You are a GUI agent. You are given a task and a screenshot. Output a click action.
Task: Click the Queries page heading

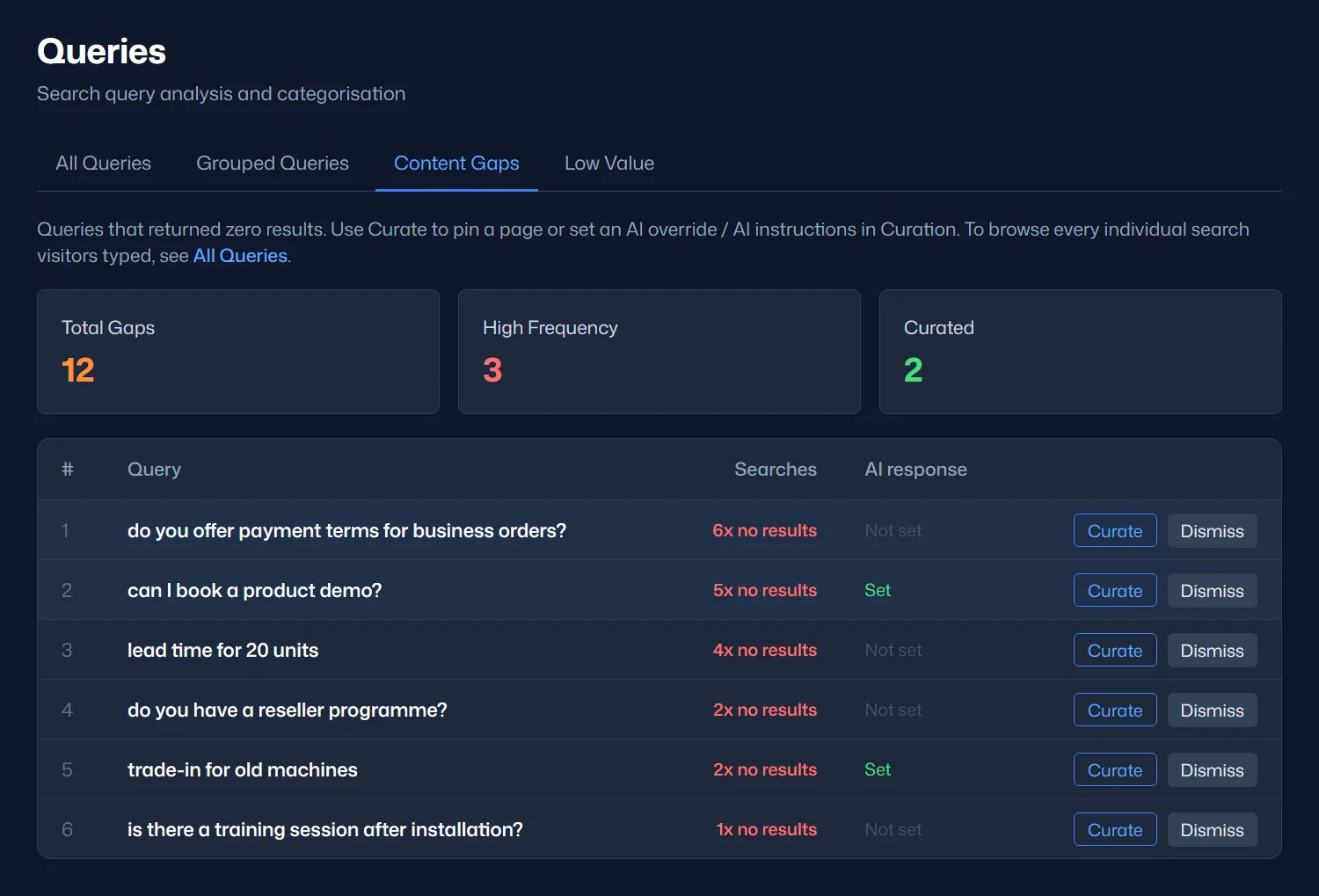click(101, 52)
